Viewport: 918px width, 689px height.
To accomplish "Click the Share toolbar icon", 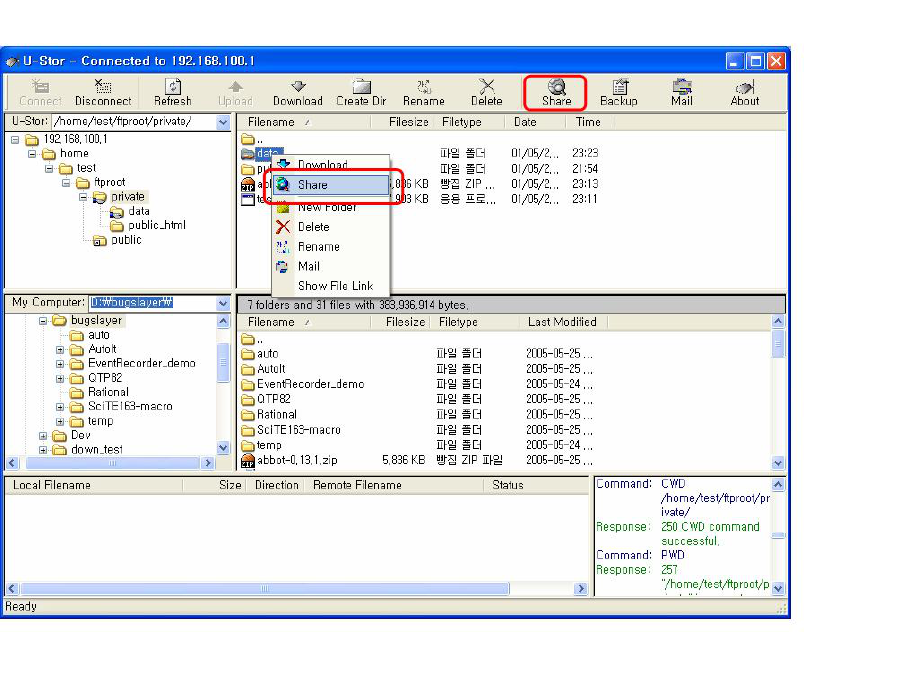I will (x=556, y=92).
